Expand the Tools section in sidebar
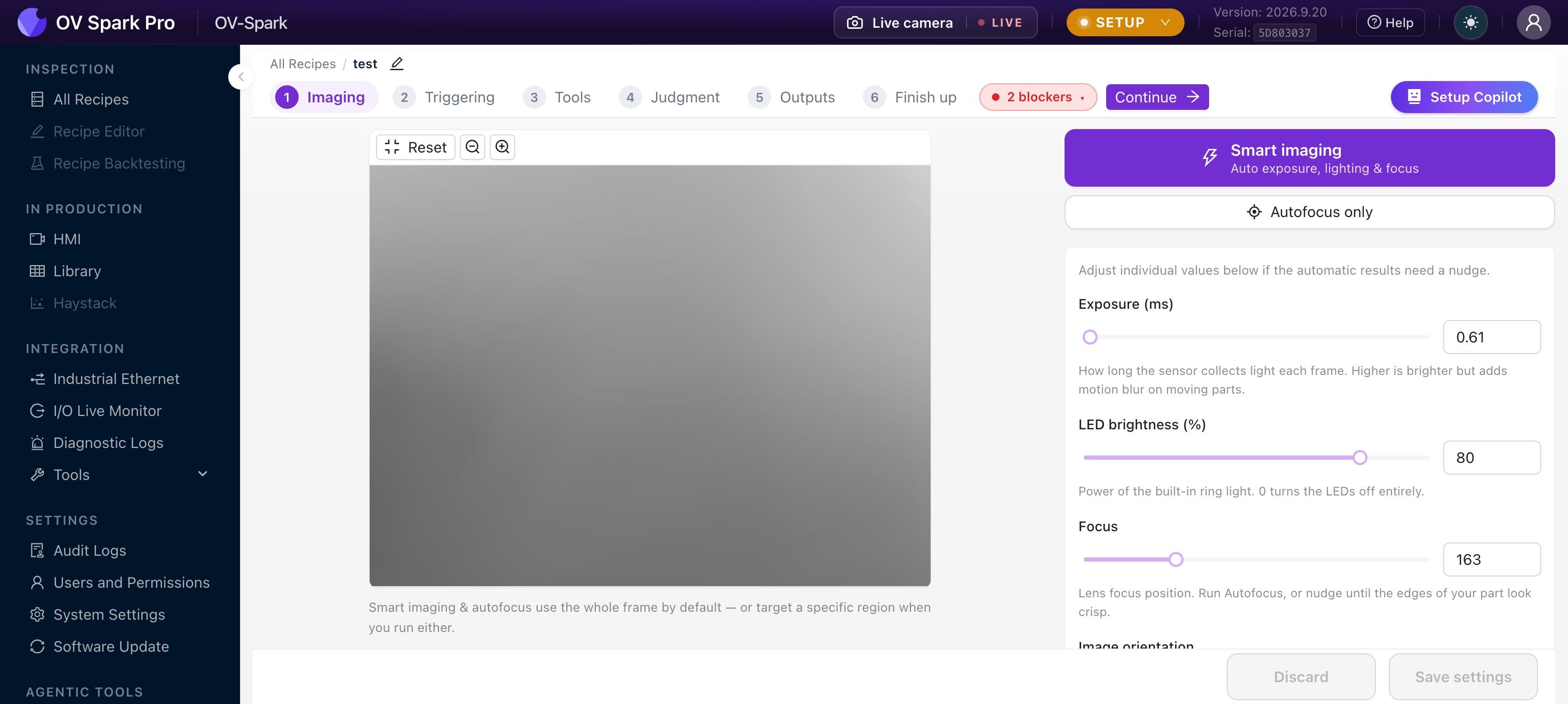This screenshot has width=1568, height=704. [x=120, y=475]
